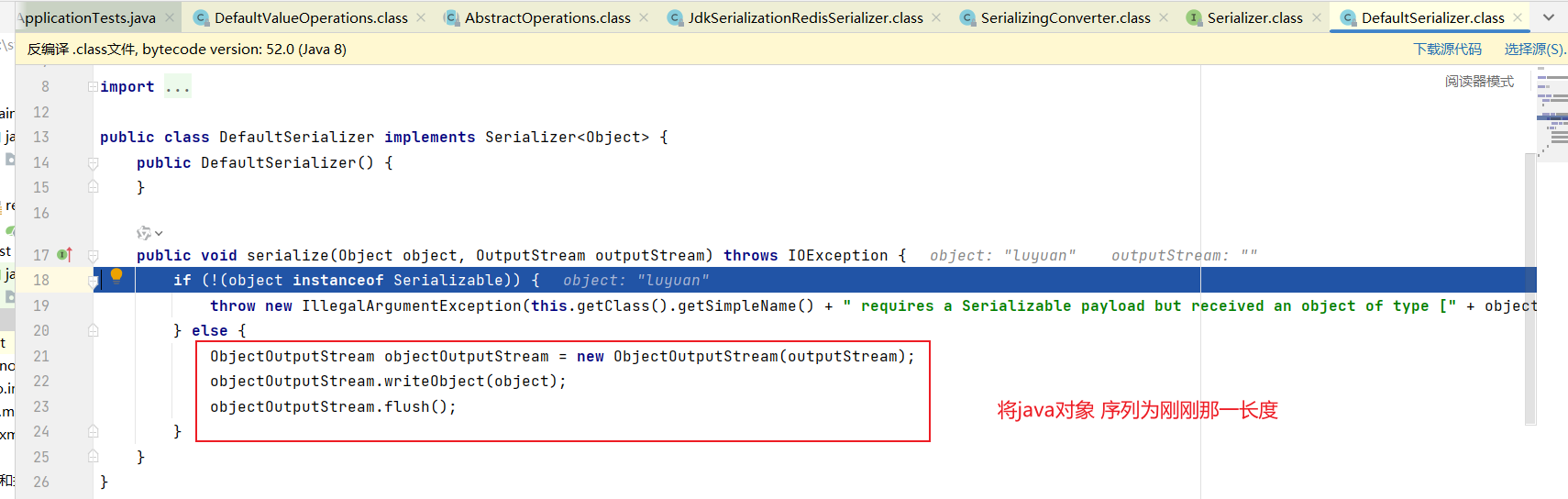Click the lightbulb intention icon on line 18
The image size is (1568, 499).
click(116, 276)
